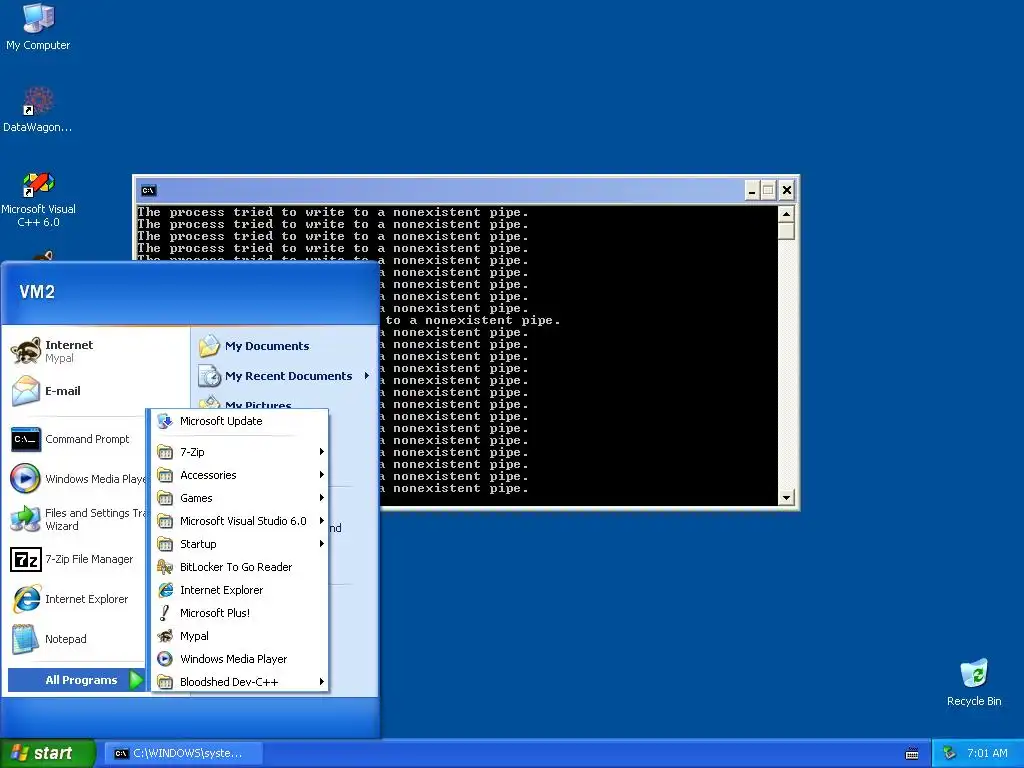Click the on-screen keyboard tray icon

coord(912,754)
